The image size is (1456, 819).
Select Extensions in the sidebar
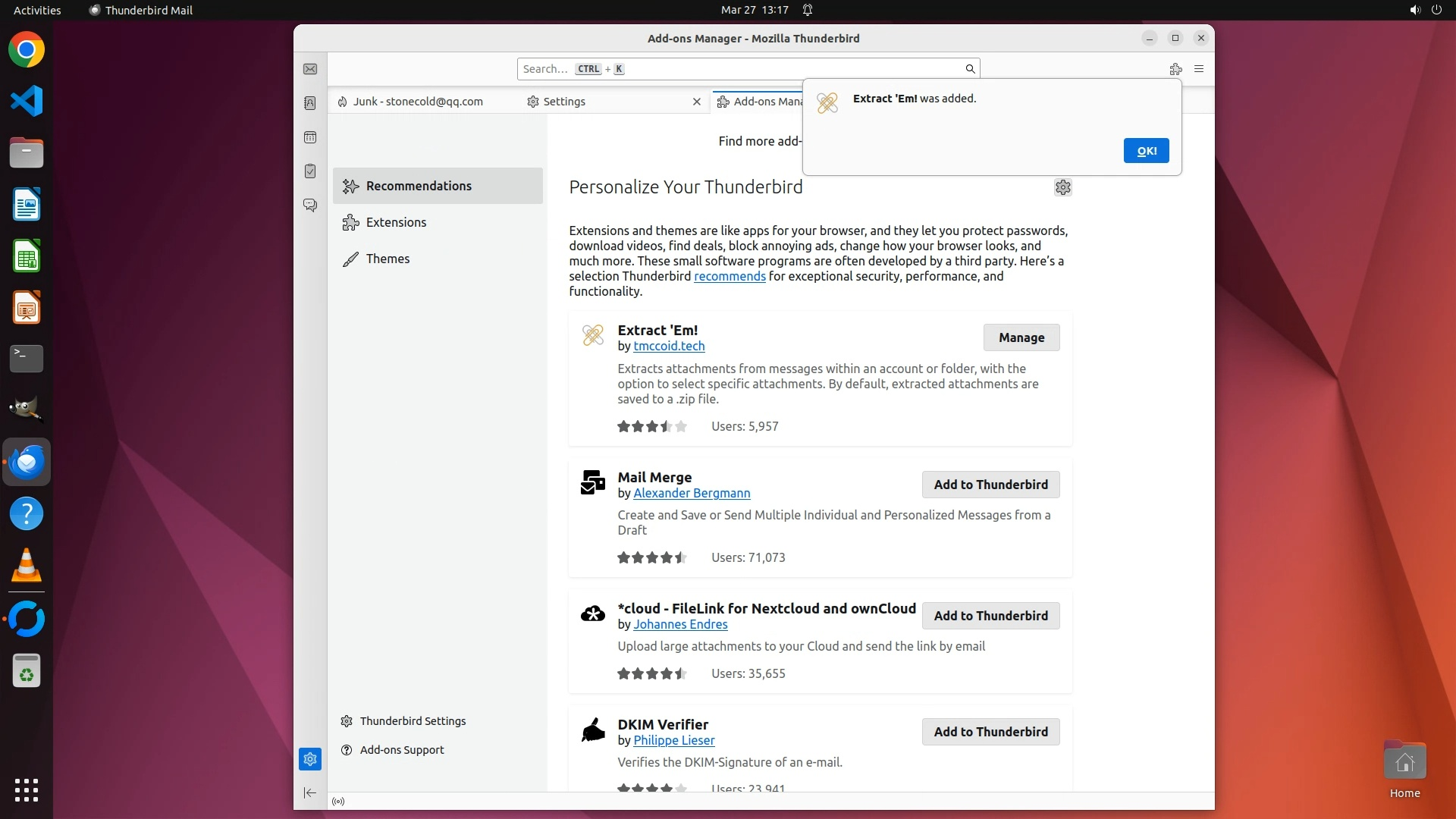(396, 222)
